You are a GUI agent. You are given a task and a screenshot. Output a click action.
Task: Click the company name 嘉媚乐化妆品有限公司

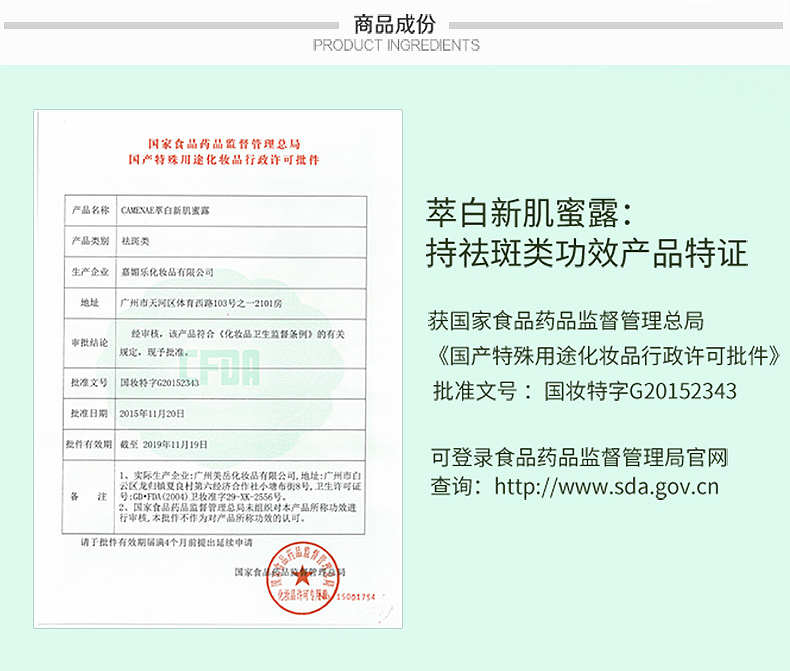click(x=167, y=273)
